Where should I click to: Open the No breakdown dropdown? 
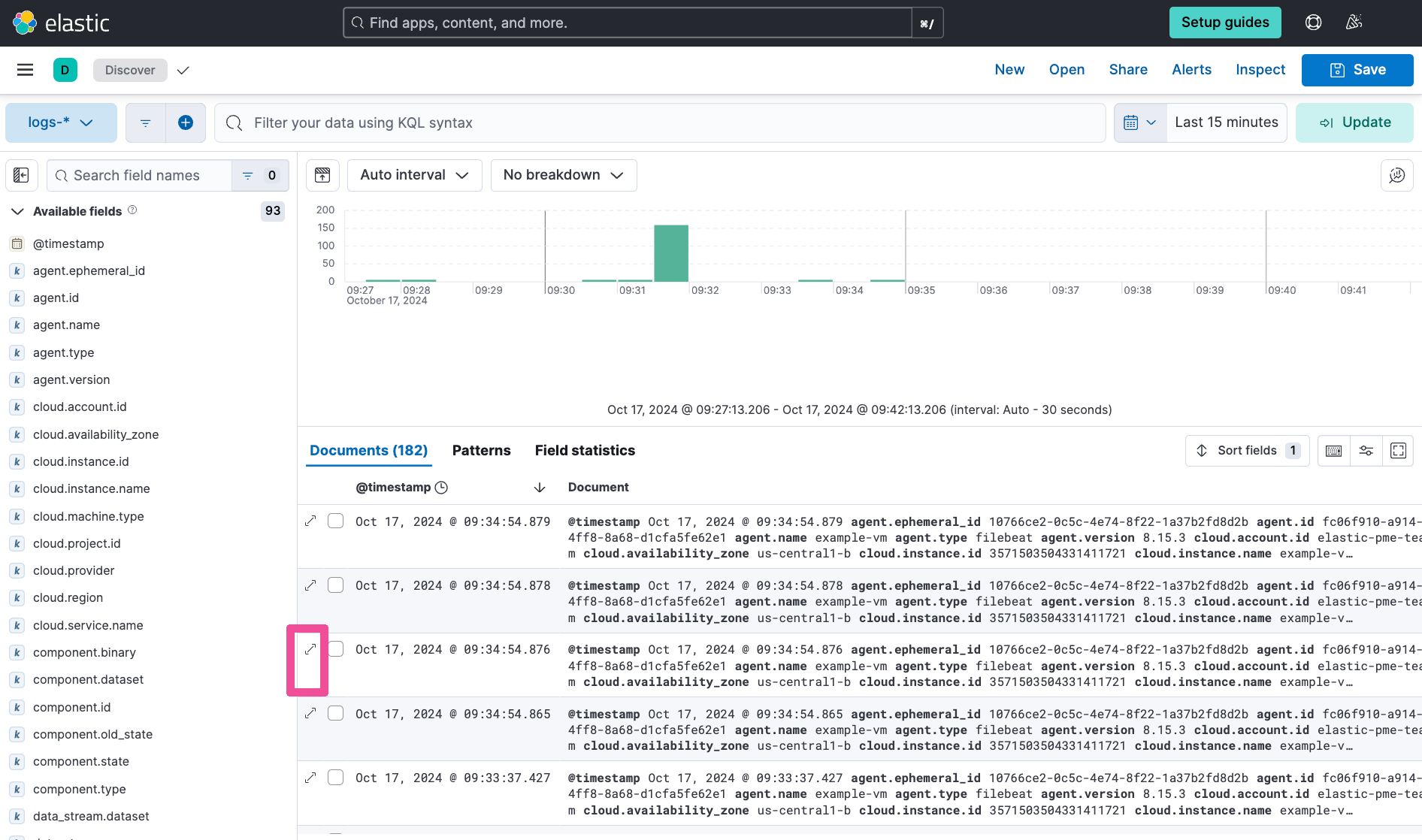pyautogui.click(x=564, y=175)
